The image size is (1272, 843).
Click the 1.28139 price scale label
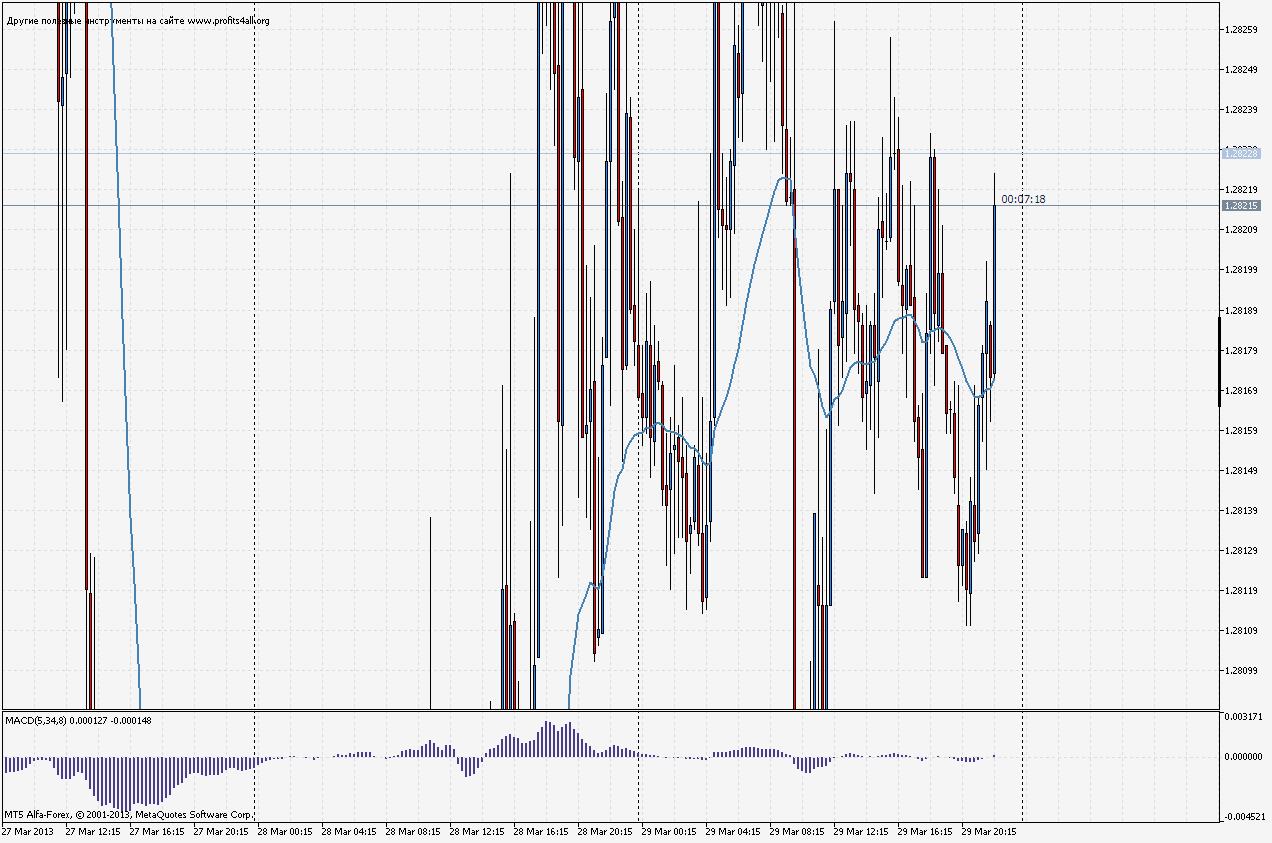[1240, 510]
